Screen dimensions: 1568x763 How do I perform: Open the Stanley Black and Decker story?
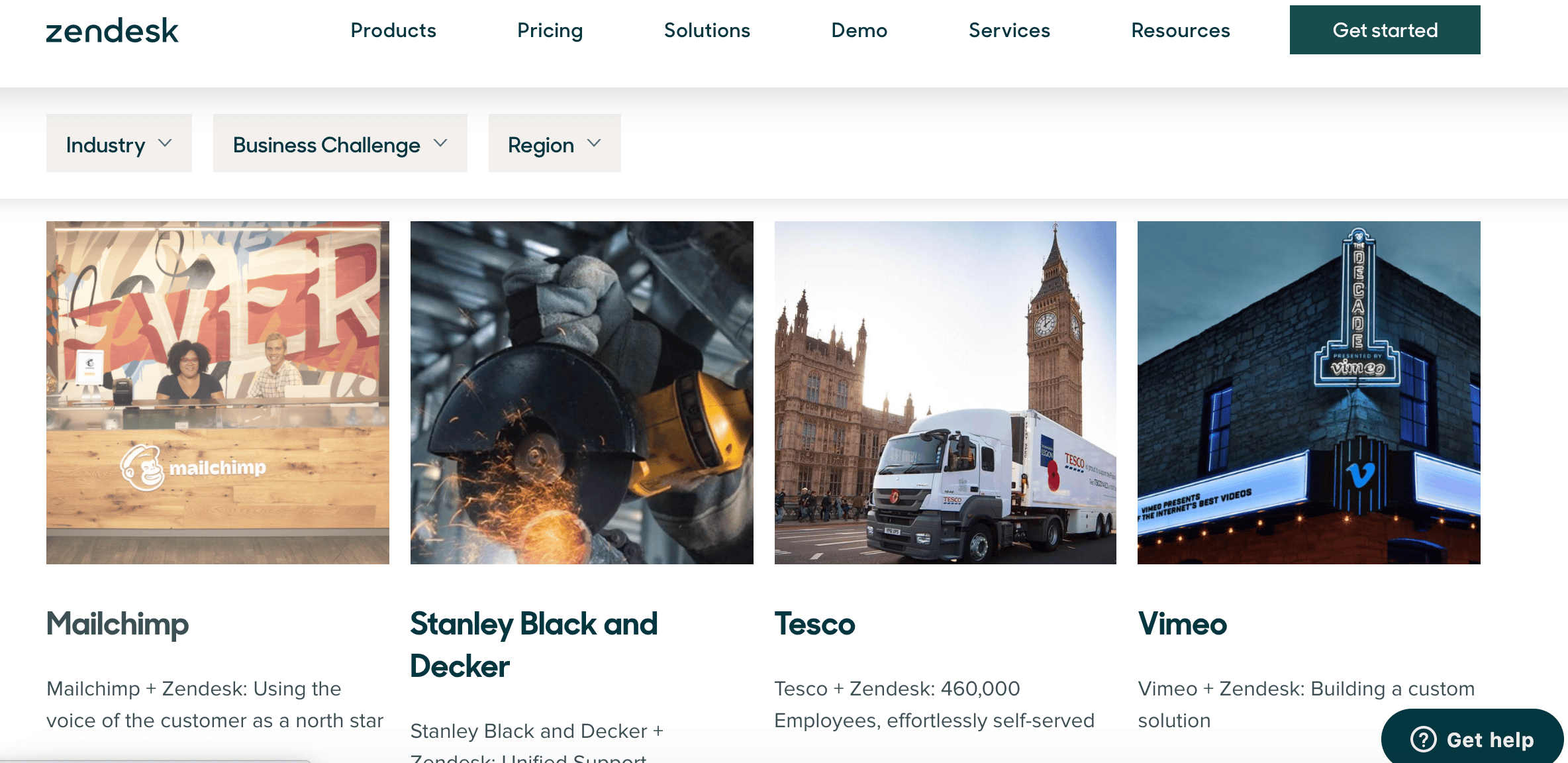click(534, 644)
